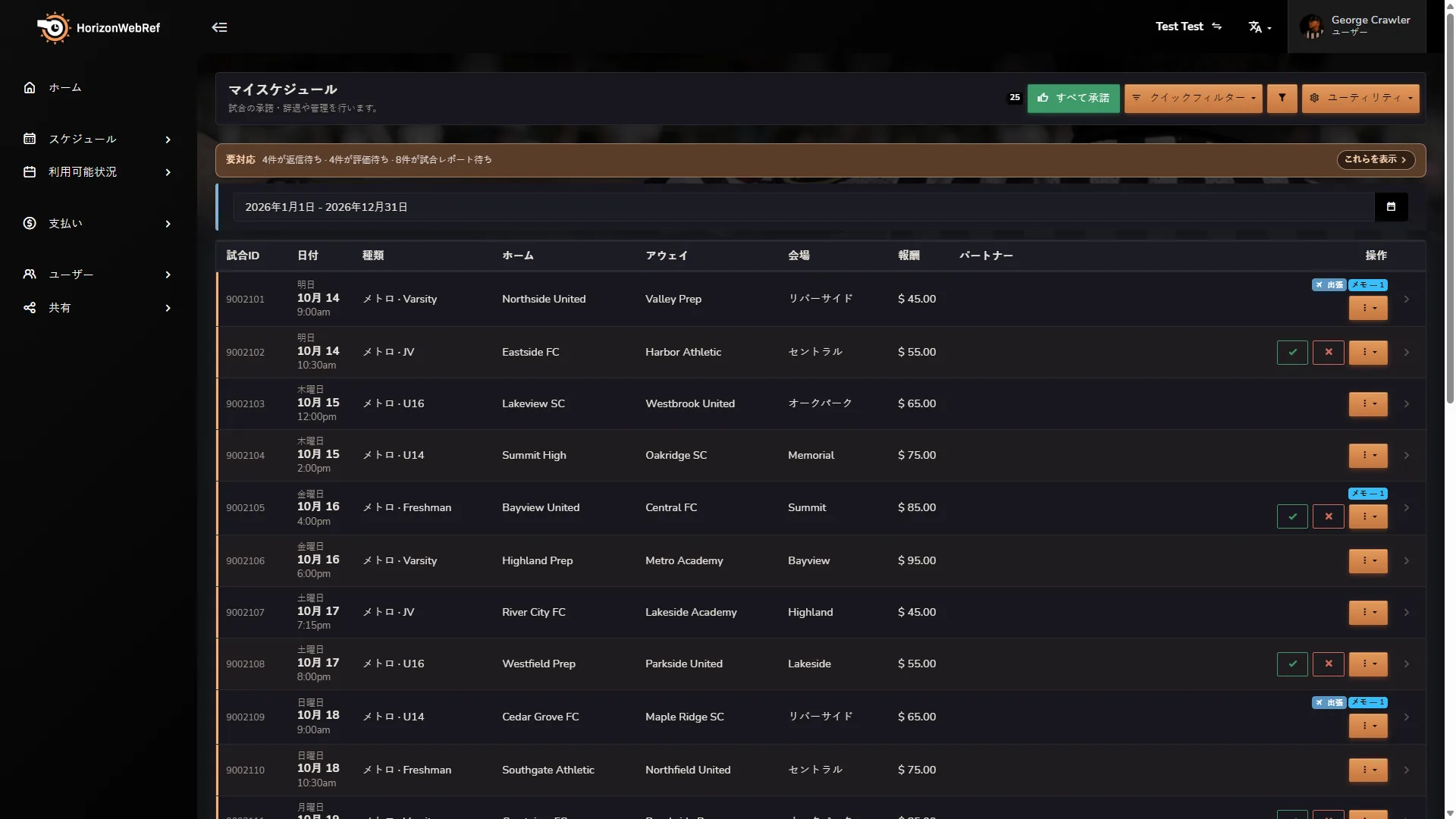Click the 25 count badge
This screenshot has width=1456, height=819.
point(1015,98)
